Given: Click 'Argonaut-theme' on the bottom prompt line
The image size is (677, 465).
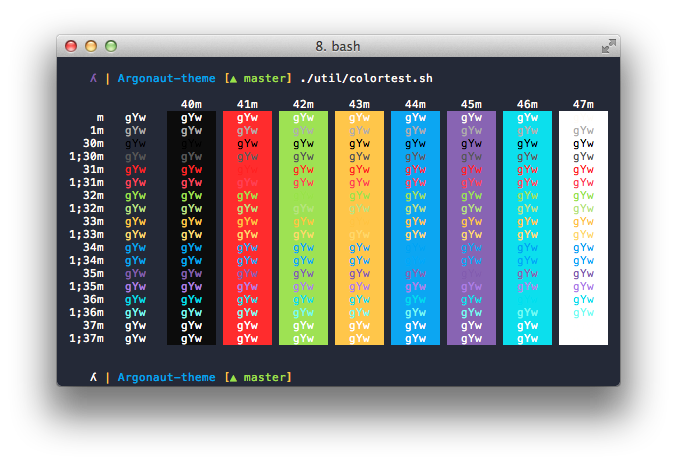Looking at the screenshot, I should [166, 377].
